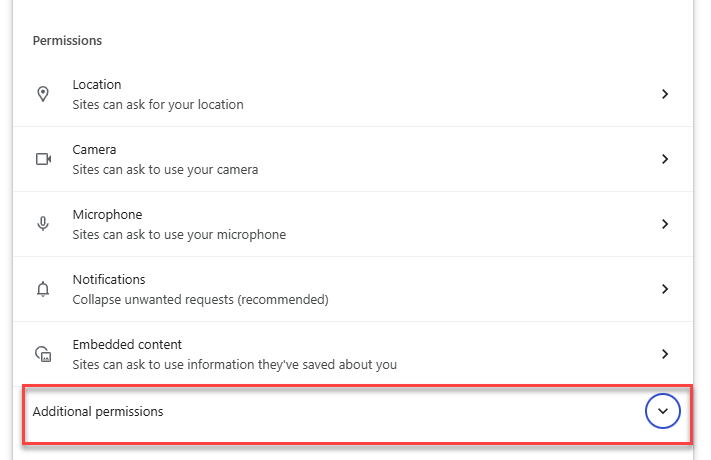Select the Camera menu entry title
The width and height of the screenshot is (711, 460).
[94, 150]
